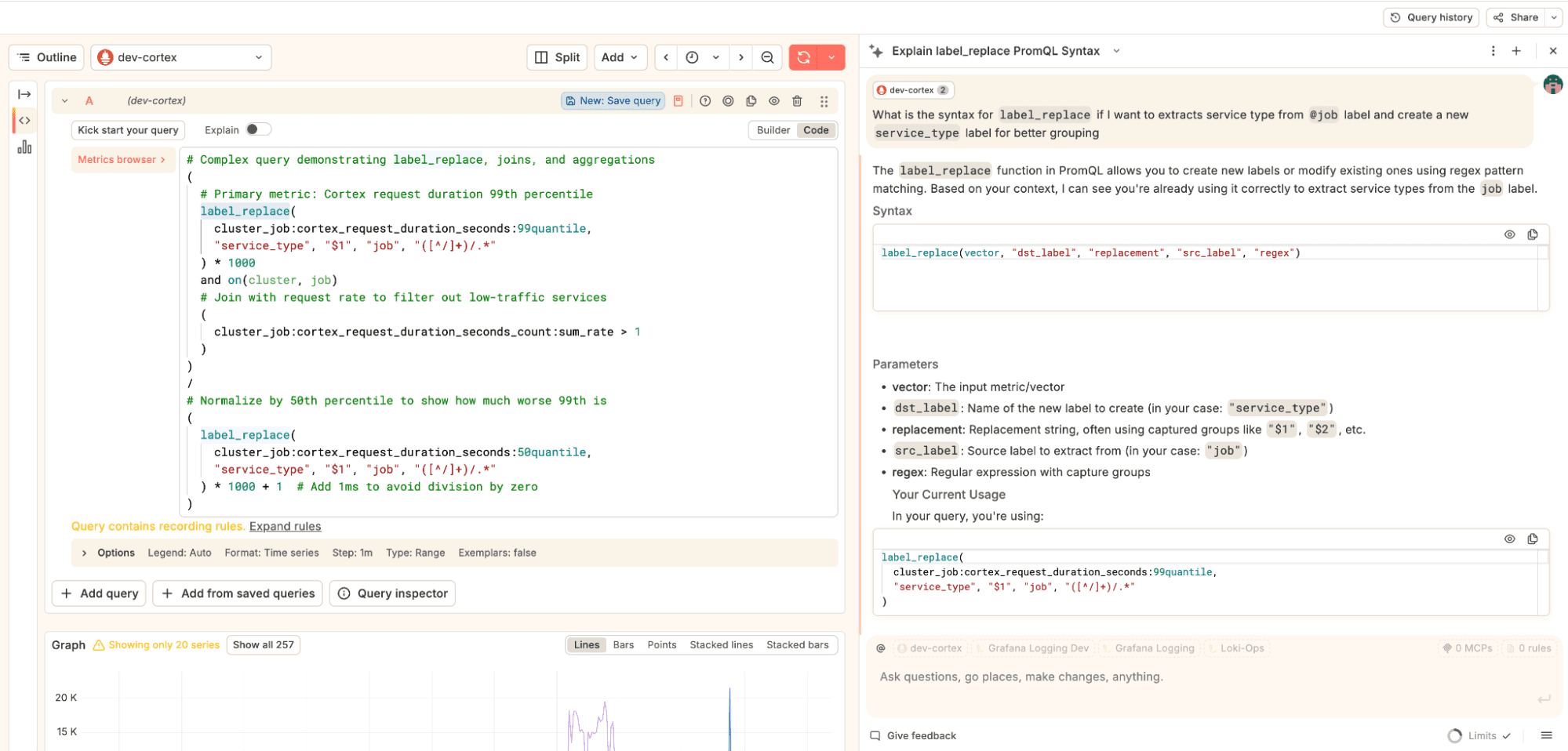Toggle the eye icon on the Syntax code block
Viewport: 1568px width, 751px height.
[x=1509, y=234]
